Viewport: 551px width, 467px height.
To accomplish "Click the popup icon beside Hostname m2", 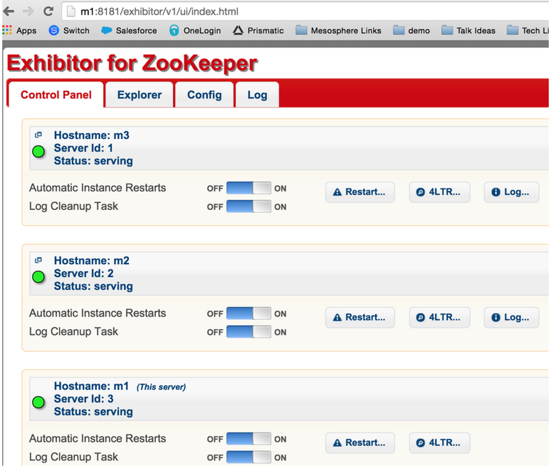I will tap(38, 260).
